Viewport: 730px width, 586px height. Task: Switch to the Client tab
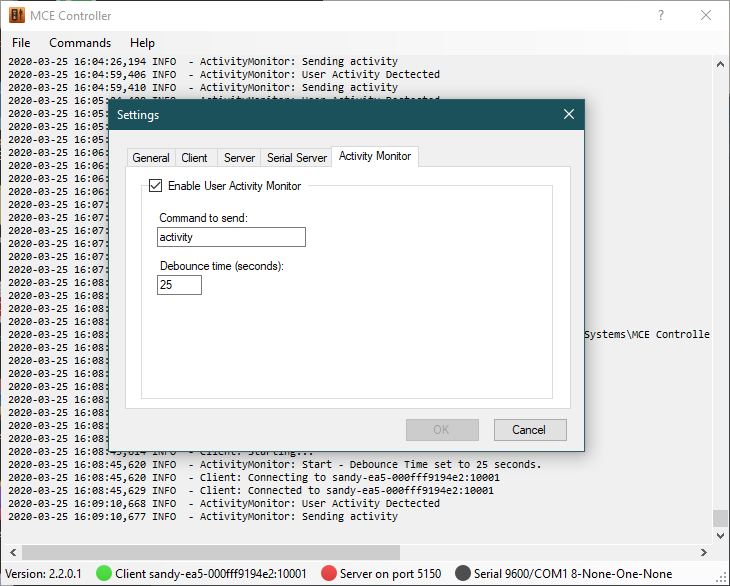coord(195,158)
